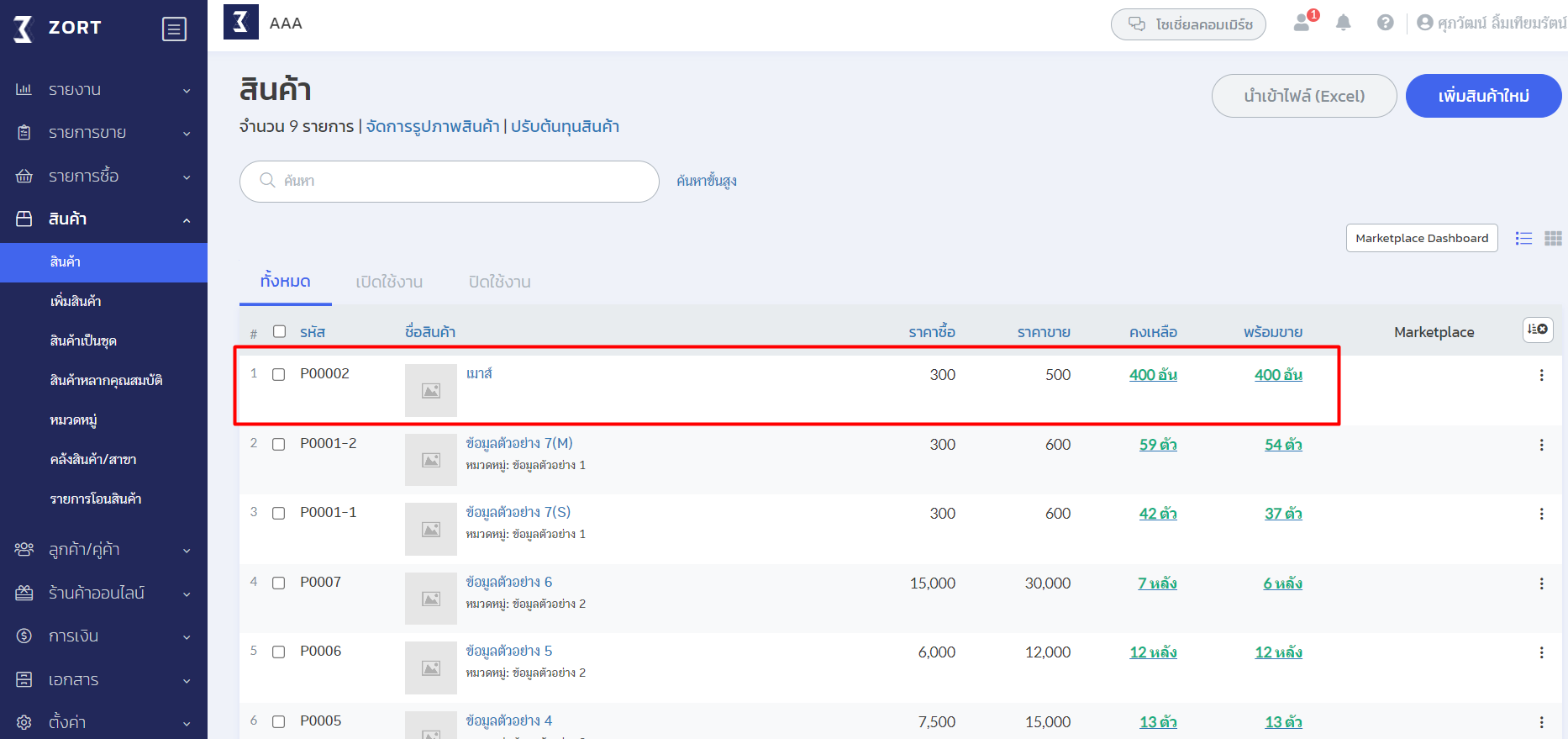Open the three-dot menu for P0005 row
This screenshot has height=739, width=1568.
click(x=1541, y=722)
